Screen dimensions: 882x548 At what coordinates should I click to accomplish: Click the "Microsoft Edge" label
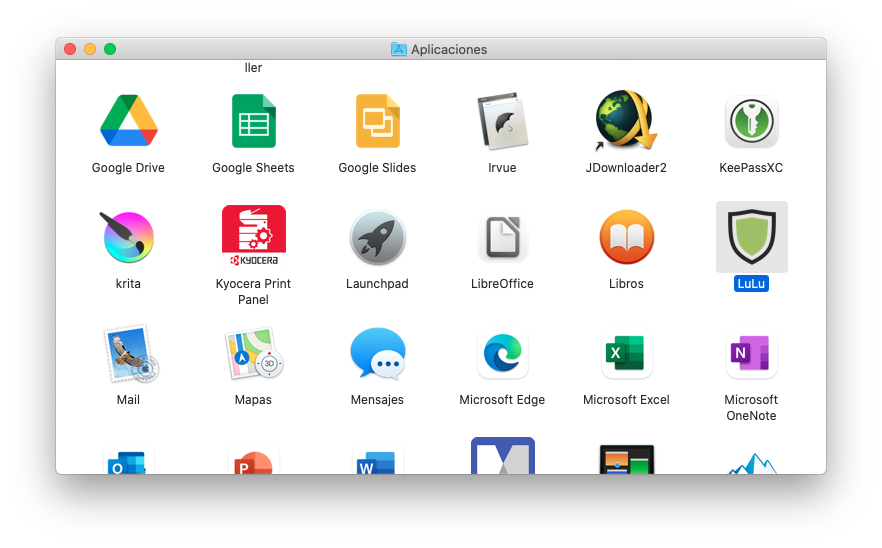(x=502, y=399)
